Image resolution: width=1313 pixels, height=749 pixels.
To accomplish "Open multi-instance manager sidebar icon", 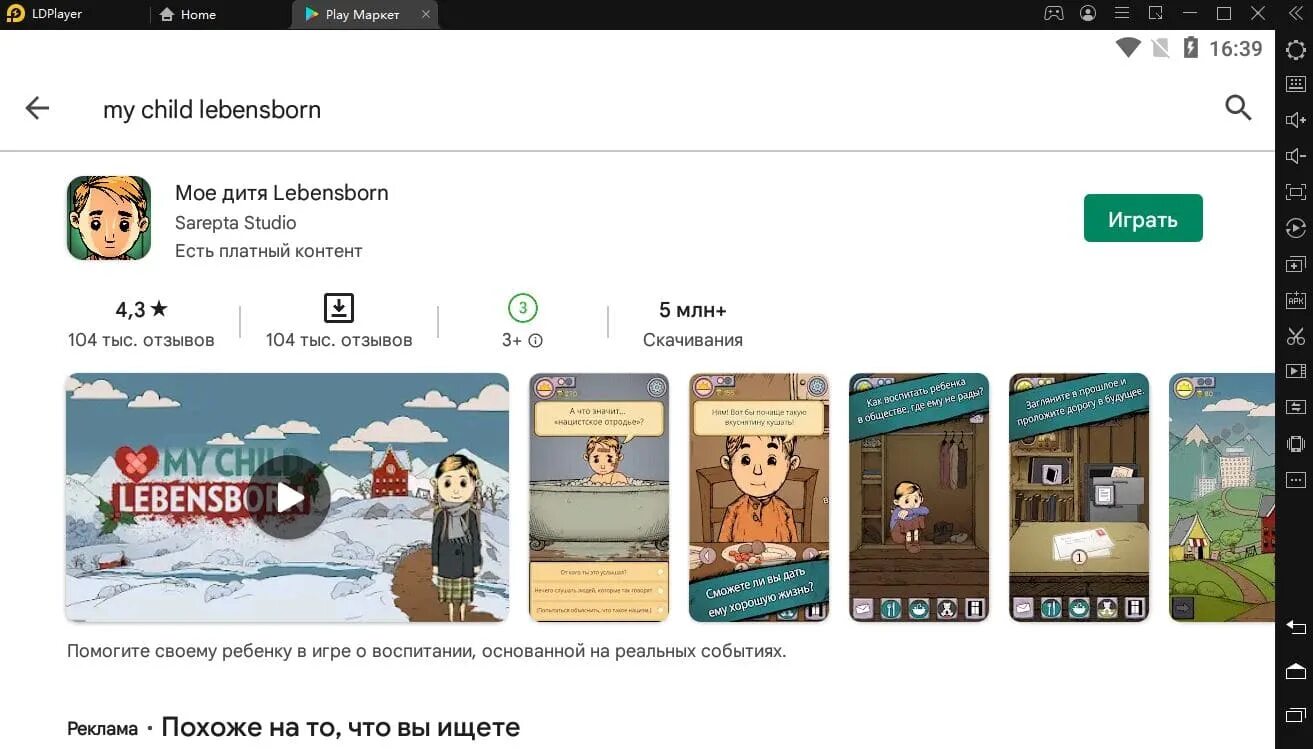I will 1295,265.
